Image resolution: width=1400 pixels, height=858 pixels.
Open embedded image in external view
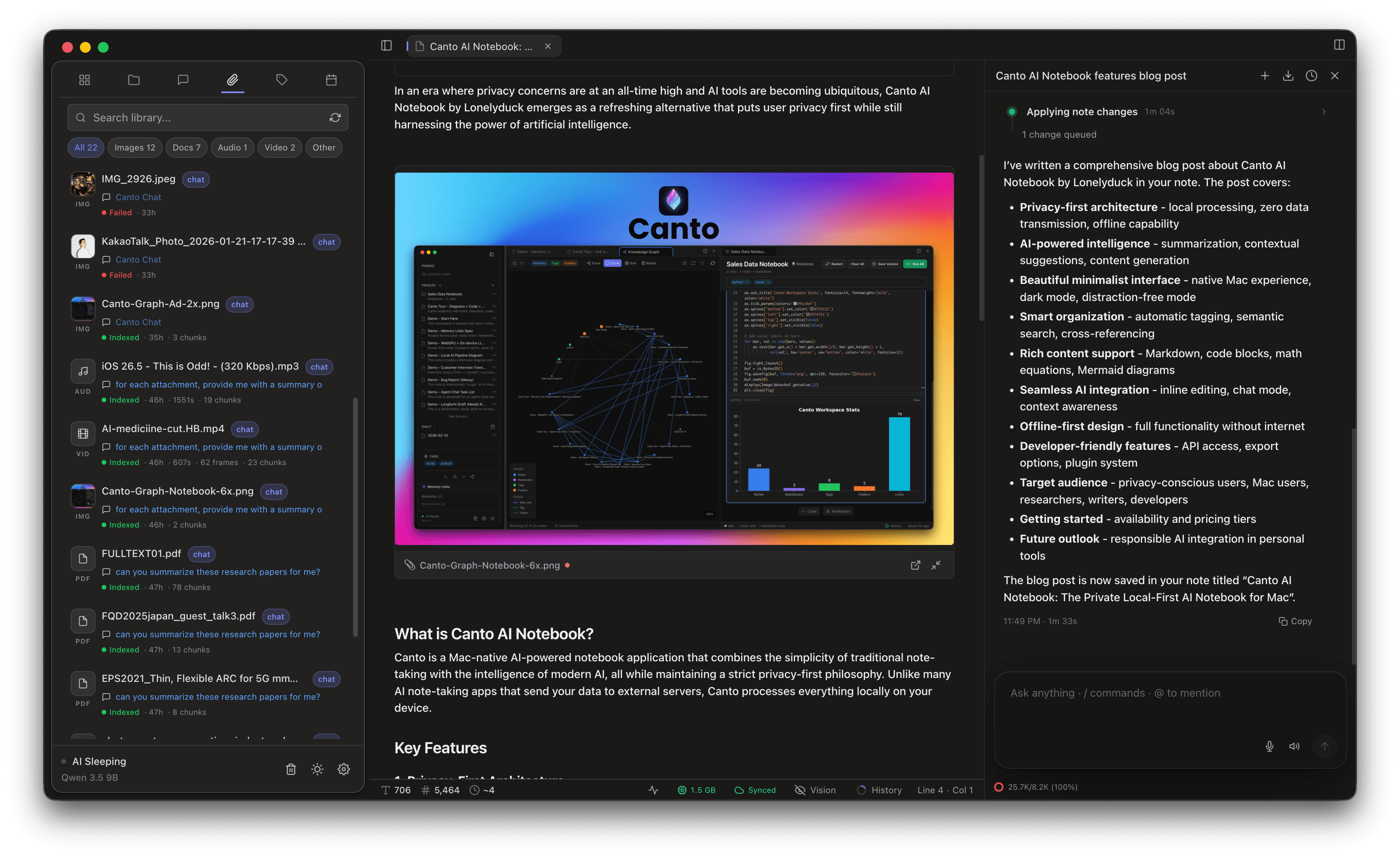coord(915,566)
